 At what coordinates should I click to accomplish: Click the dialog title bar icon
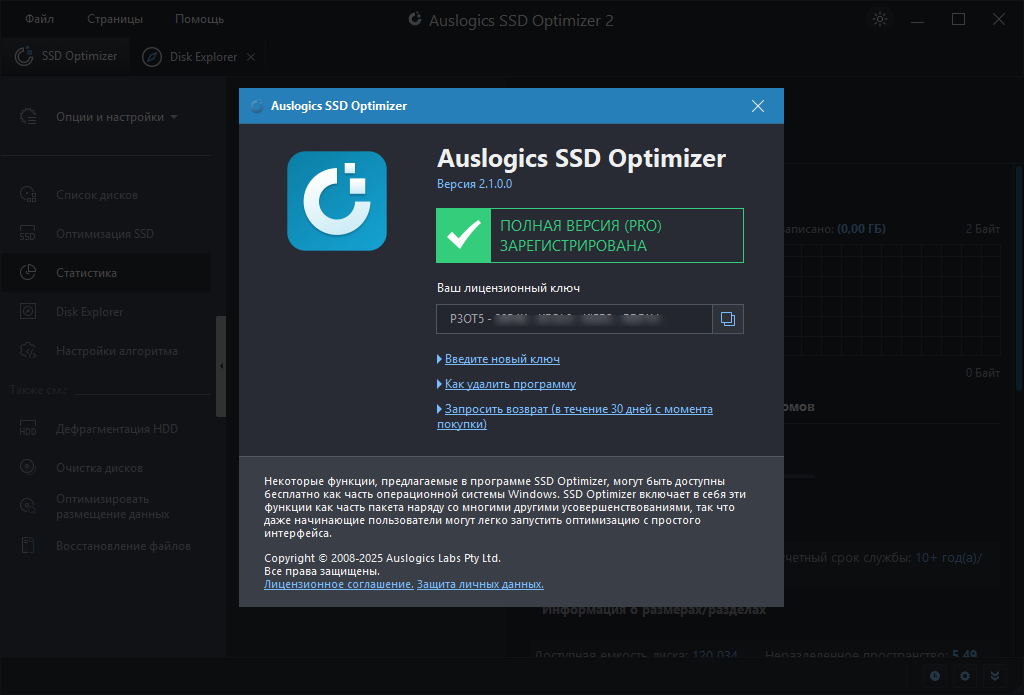(x=257, y=106)
